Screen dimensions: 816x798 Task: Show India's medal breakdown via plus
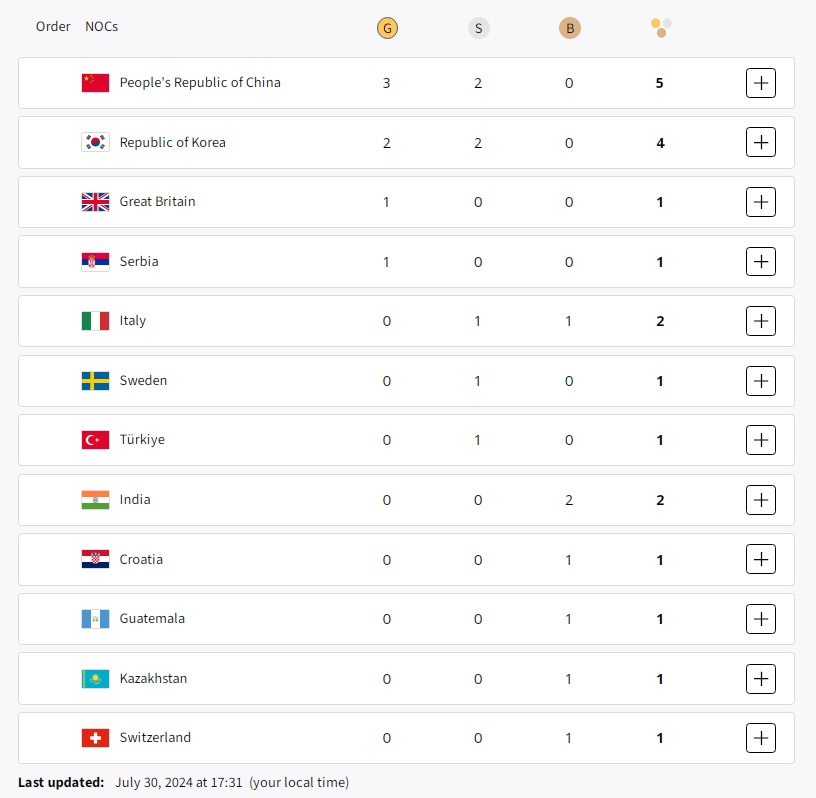[761, 500]
